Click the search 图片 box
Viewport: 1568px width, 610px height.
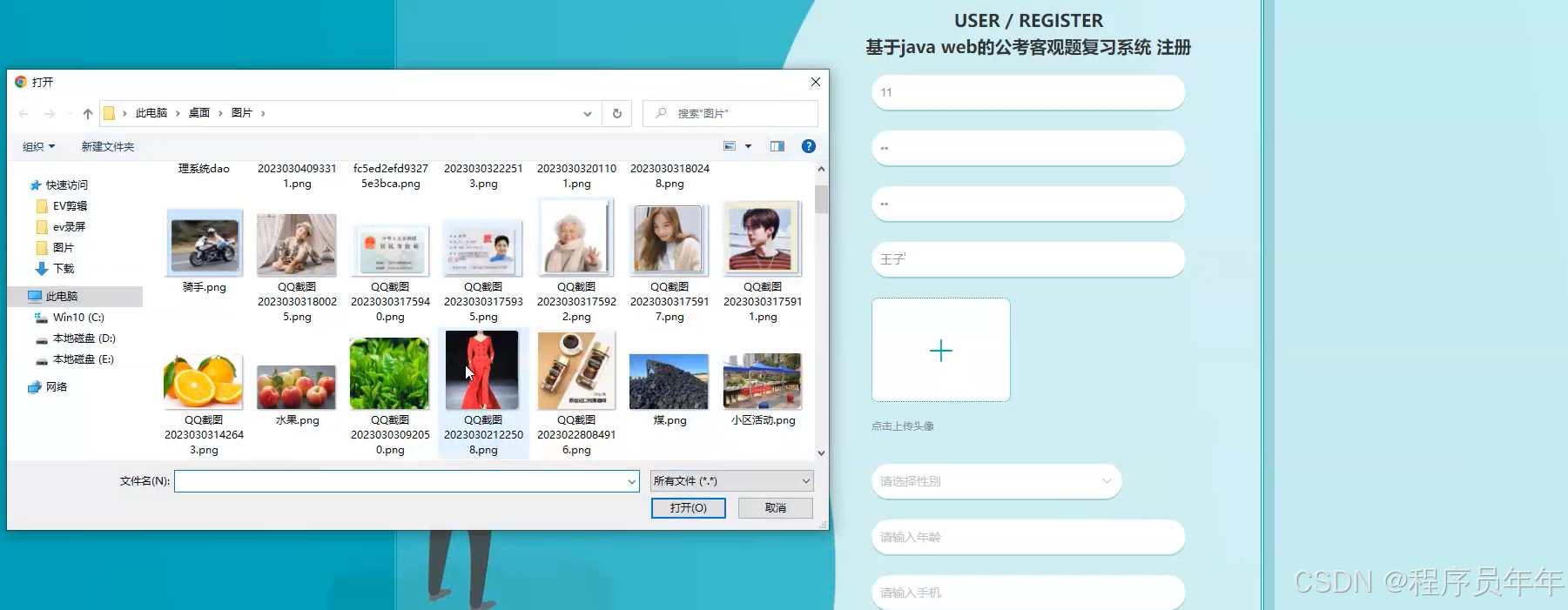click(x=730, y=113)
